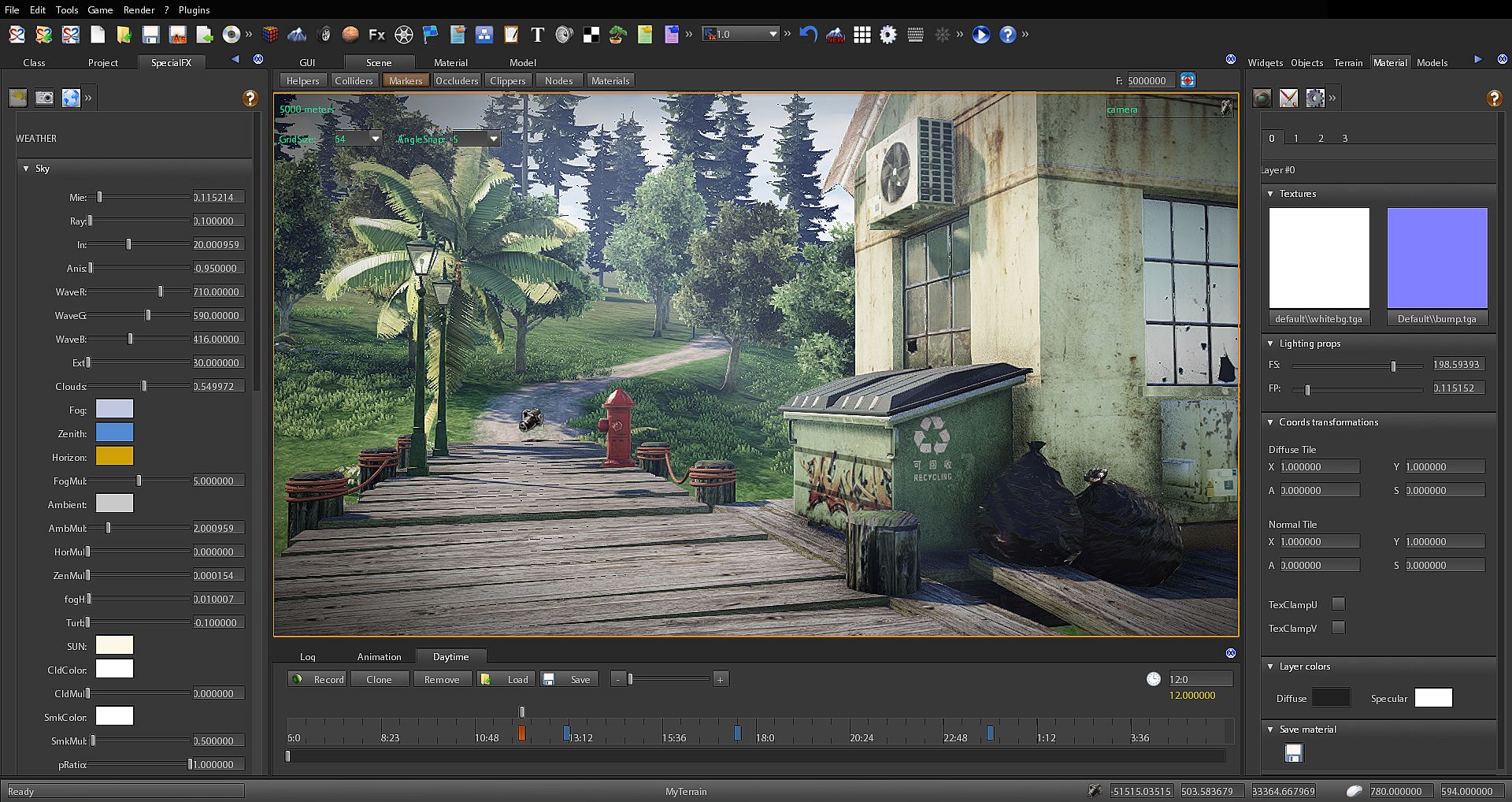Open the camera icon in SpecialFX panel
Image resolution: width=1512 pixels, height=802 pixels.
point(45,98)
